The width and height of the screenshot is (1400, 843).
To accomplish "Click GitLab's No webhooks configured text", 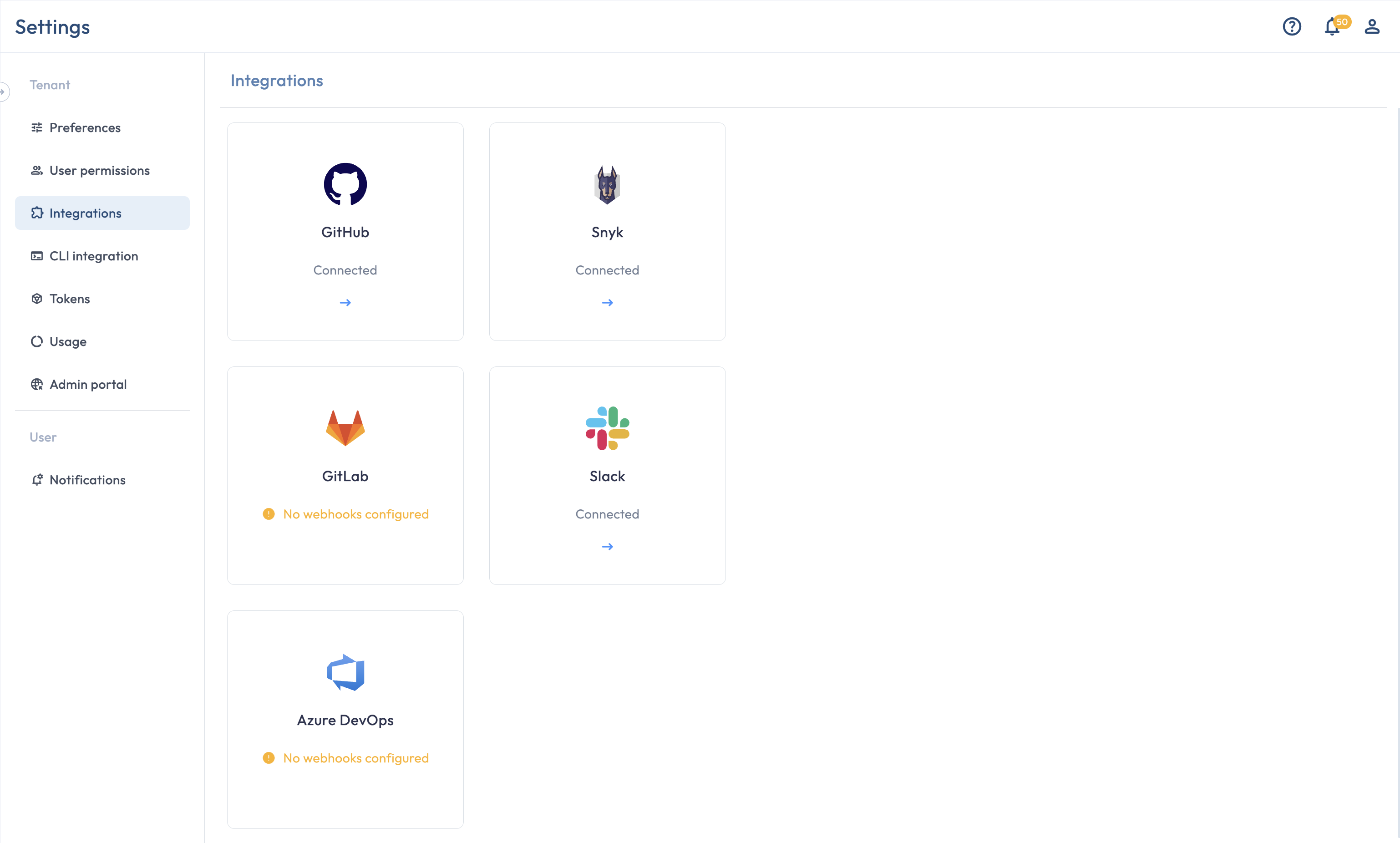I will point(356,514).
